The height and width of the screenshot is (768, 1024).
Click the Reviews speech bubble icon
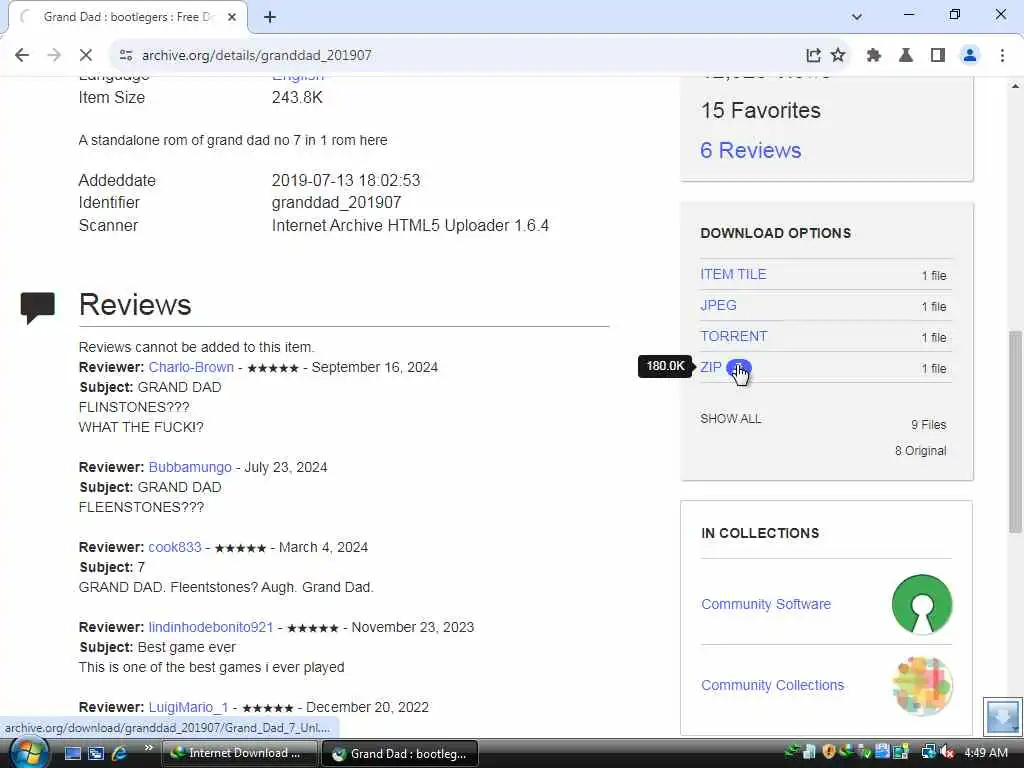point(38,308)
